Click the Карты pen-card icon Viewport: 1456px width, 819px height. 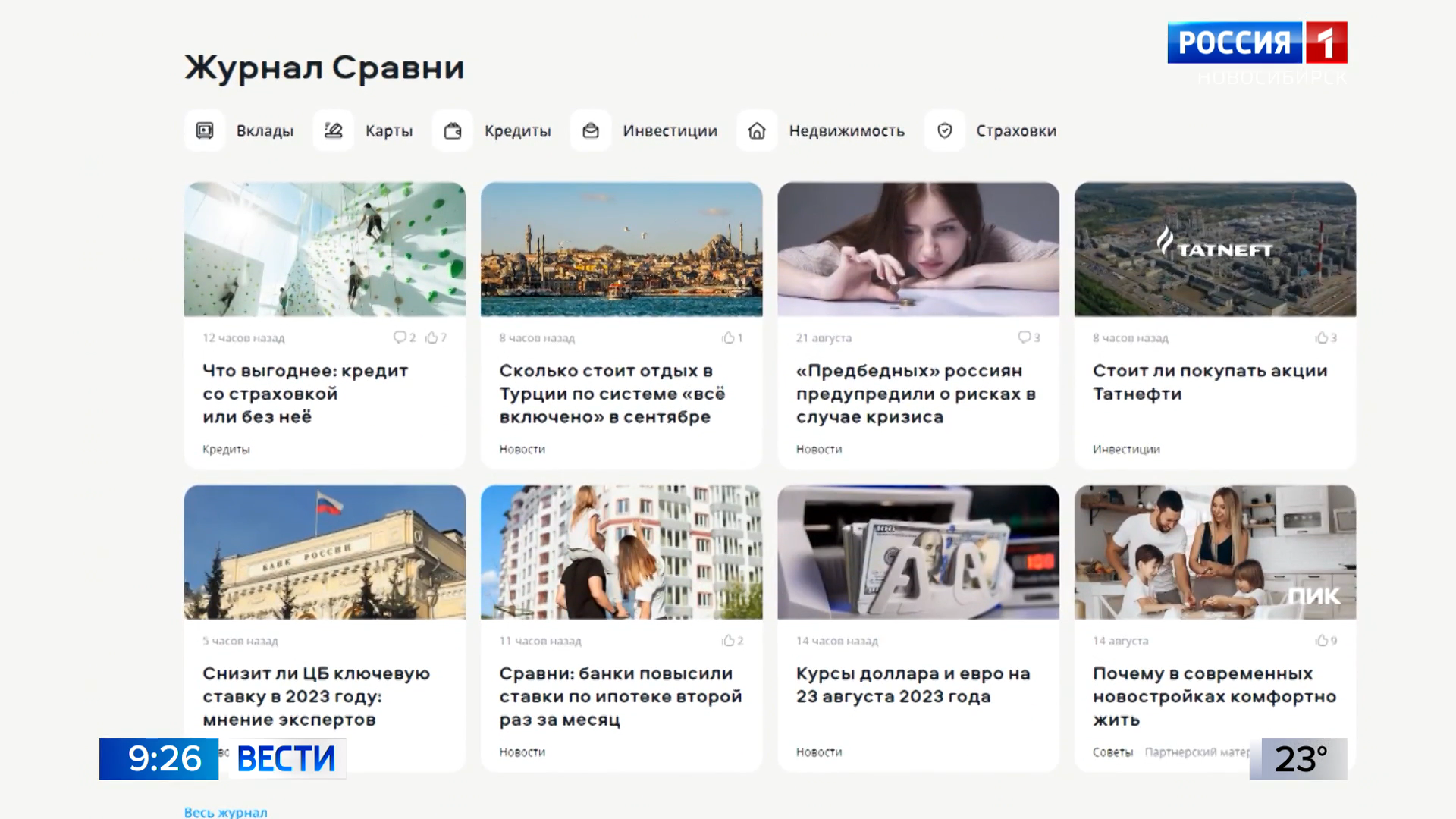(334, 130)
